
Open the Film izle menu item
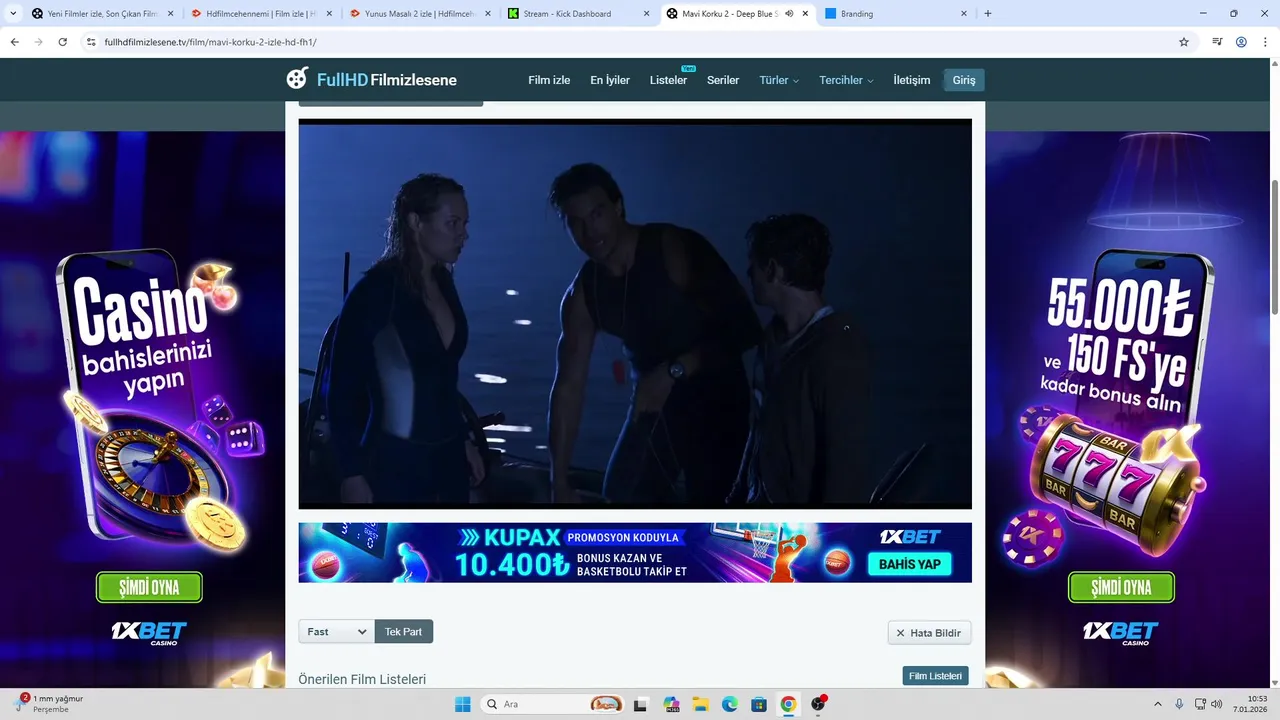click(549, 80)
